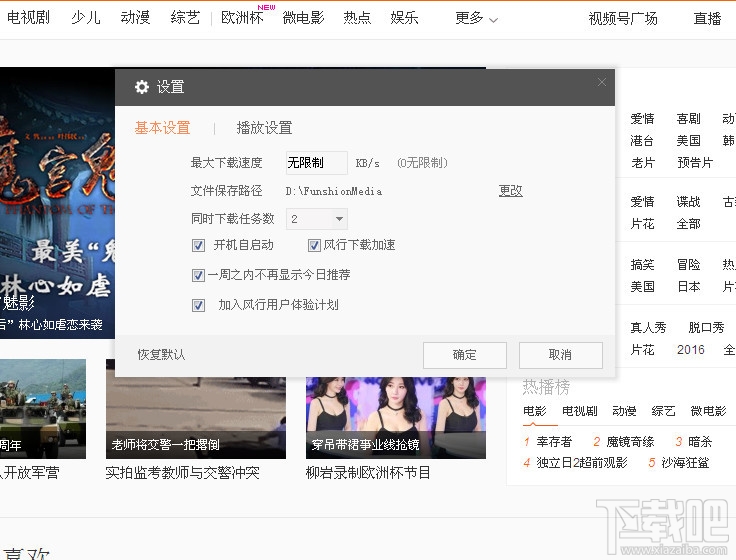The image size is (736, 560).
Task: Select 全部 category link
Action: coord(689,223)
